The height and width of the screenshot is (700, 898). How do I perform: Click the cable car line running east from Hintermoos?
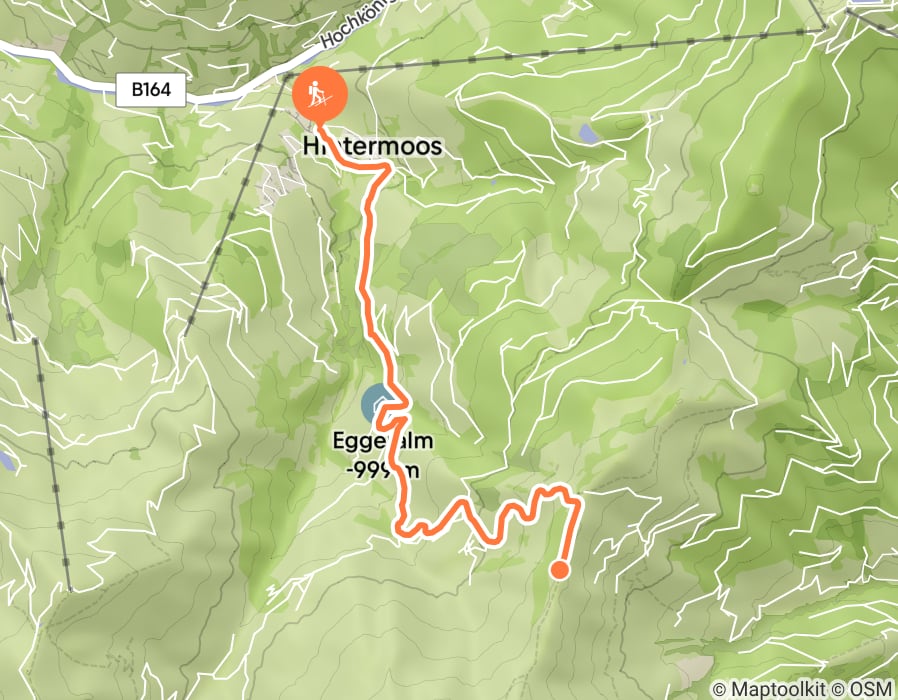coord(556,51)
